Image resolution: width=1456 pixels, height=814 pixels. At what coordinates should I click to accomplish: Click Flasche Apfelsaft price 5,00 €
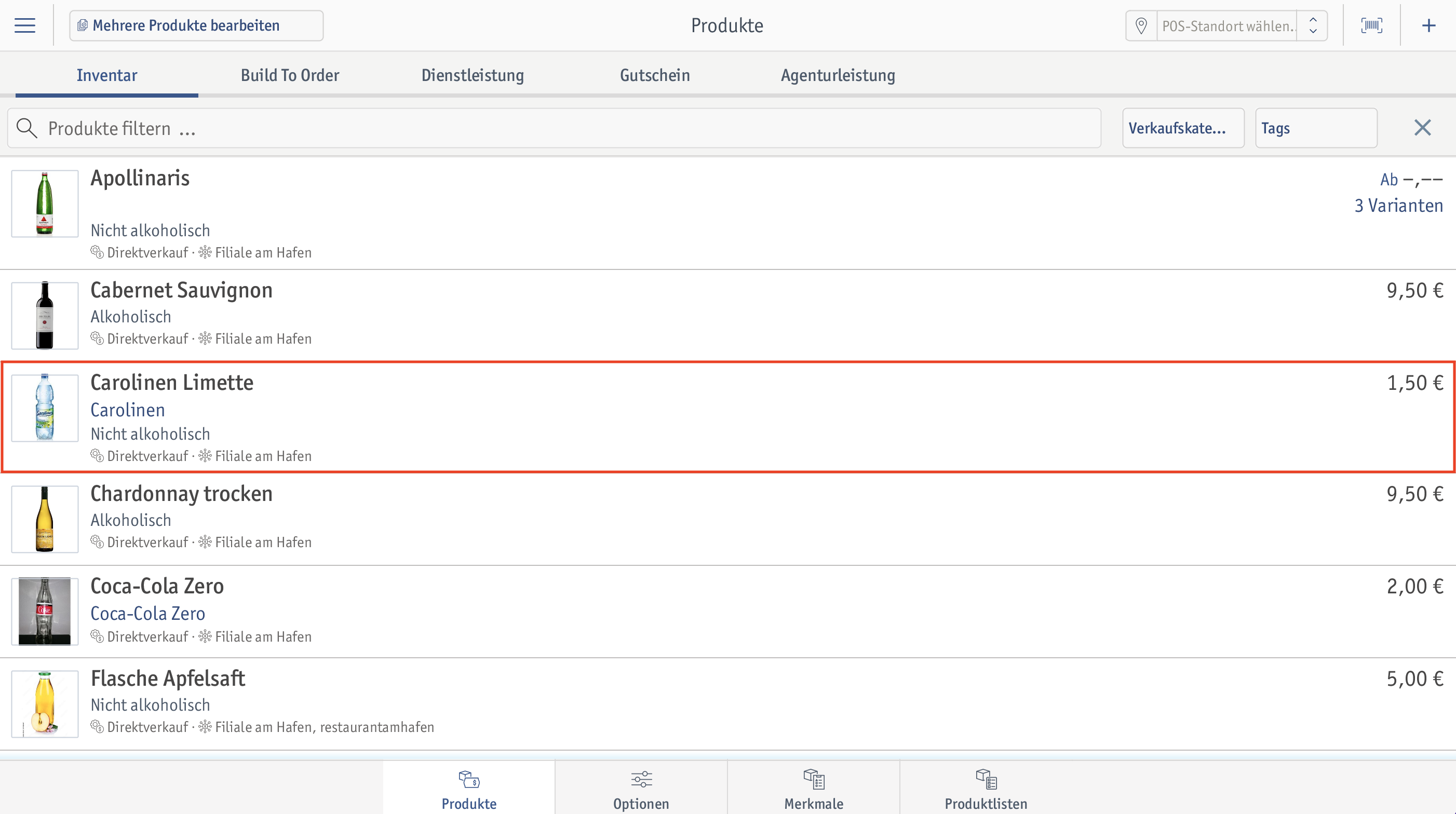[1415, 679]
